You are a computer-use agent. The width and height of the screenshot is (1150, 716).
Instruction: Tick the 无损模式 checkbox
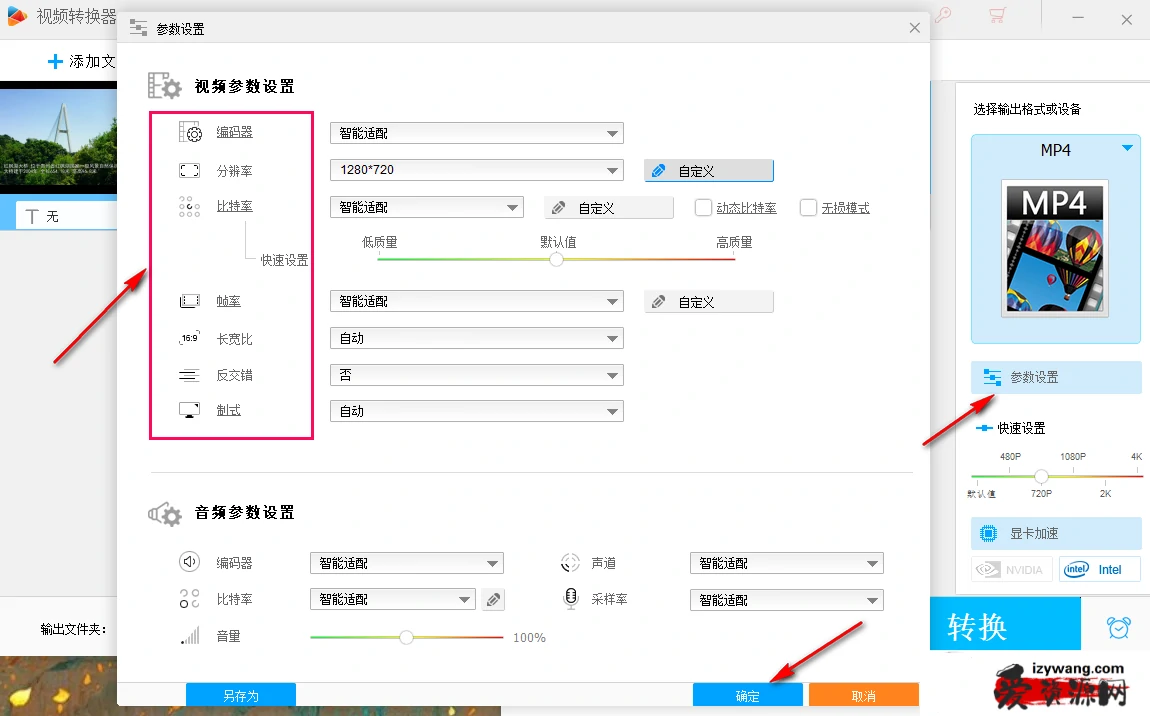(808, 208)
